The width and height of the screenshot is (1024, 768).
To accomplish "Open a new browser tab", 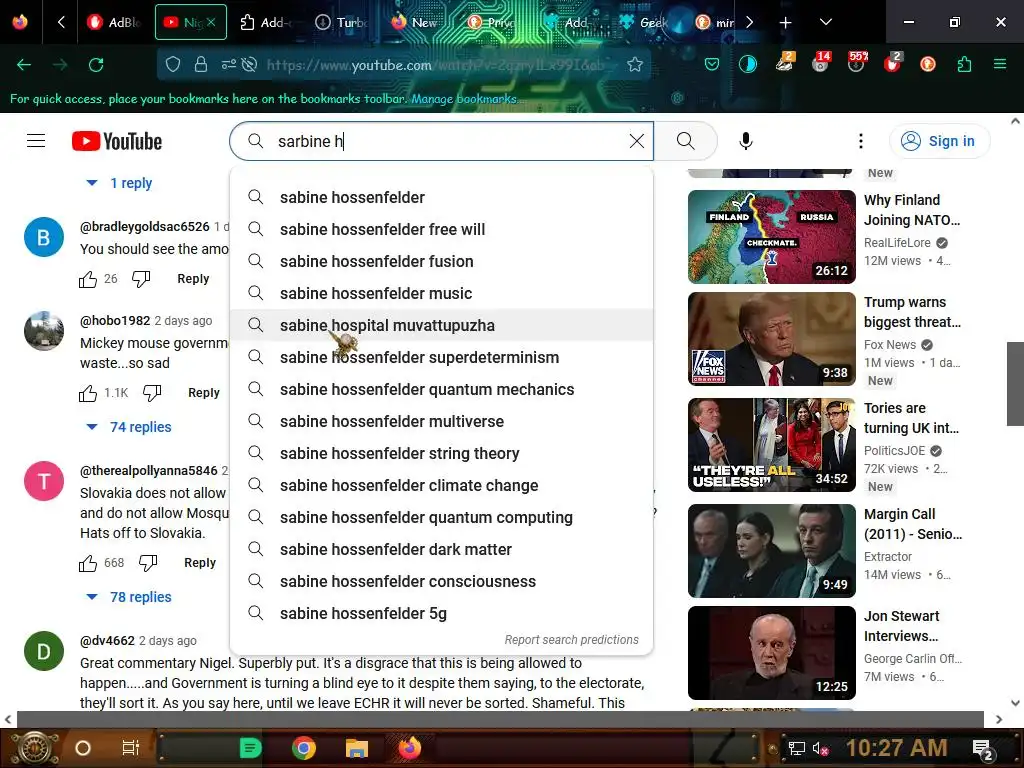I will click(786, 22).
